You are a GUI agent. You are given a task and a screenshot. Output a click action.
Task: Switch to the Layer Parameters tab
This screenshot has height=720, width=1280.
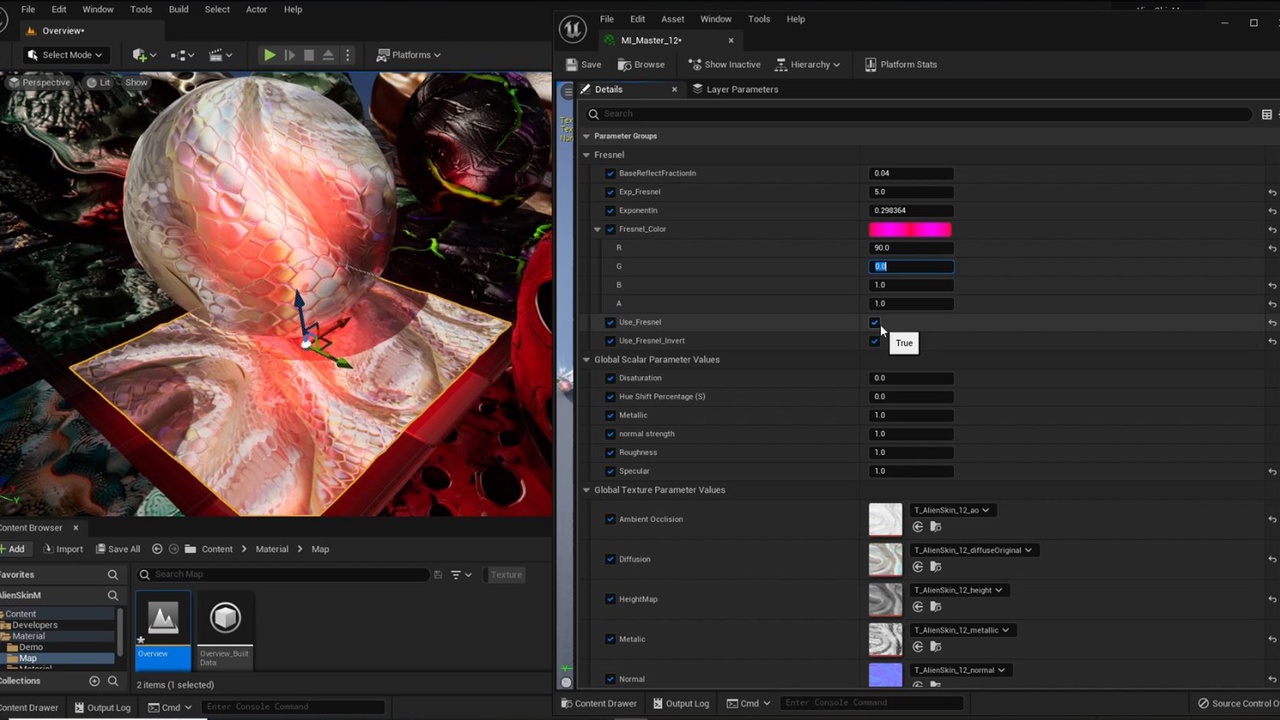click(735, 89)
